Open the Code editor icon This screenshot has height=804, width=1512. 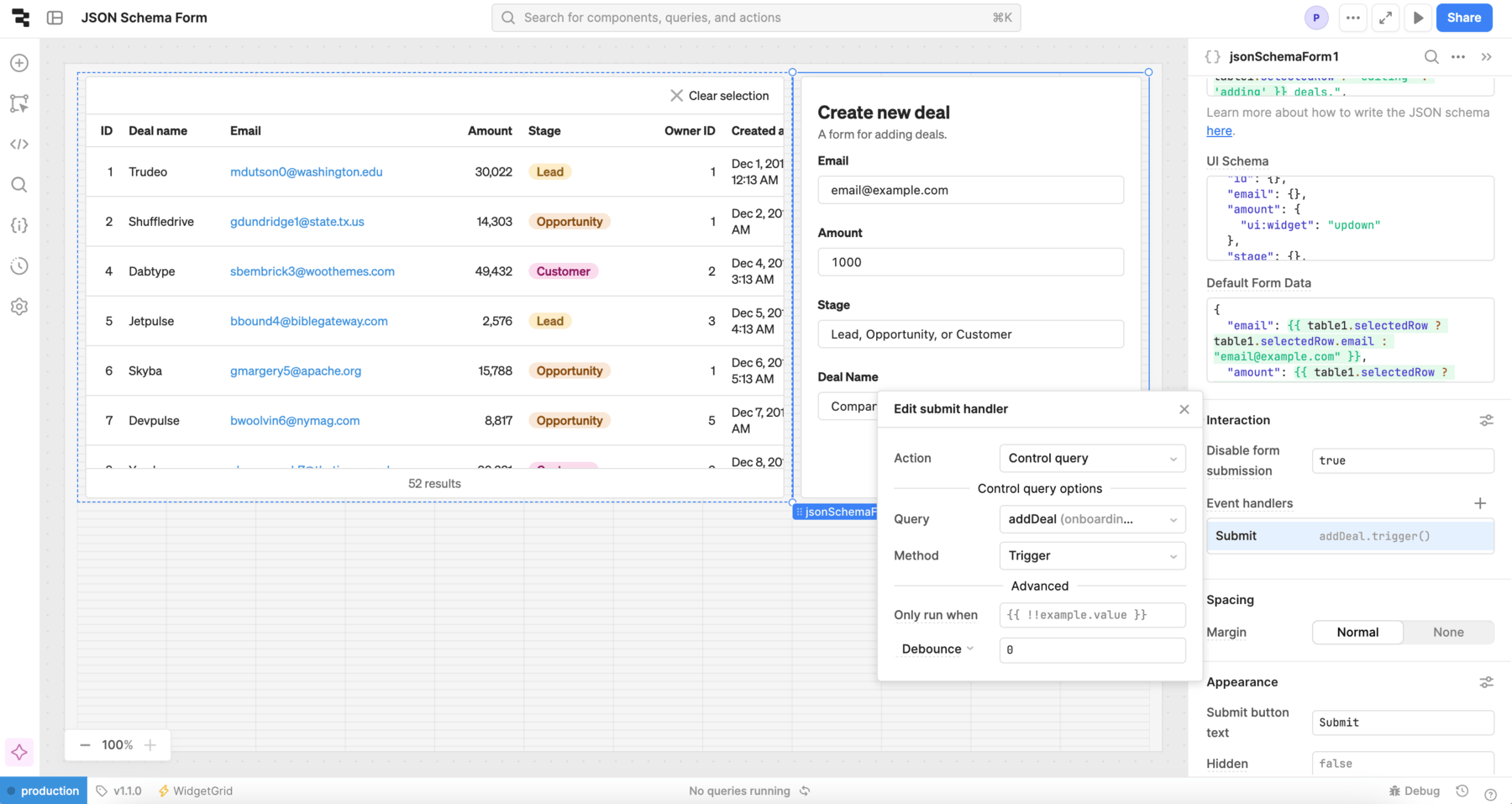click(x=19, y=145)
